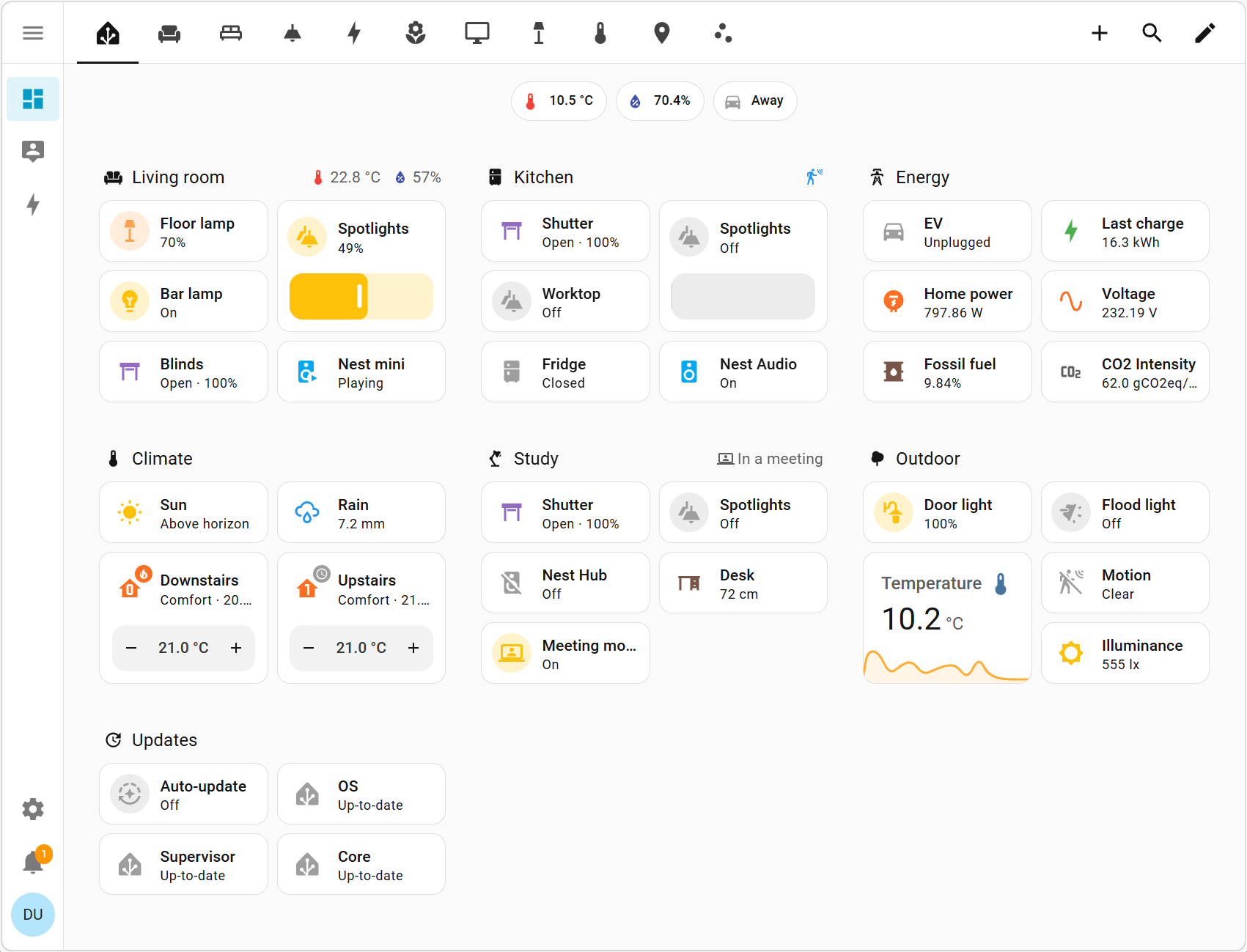Click the energy flash icon in left sidebar
Image resolution: width=1247 pixels, height=952 pixels.
coord(32,205)
